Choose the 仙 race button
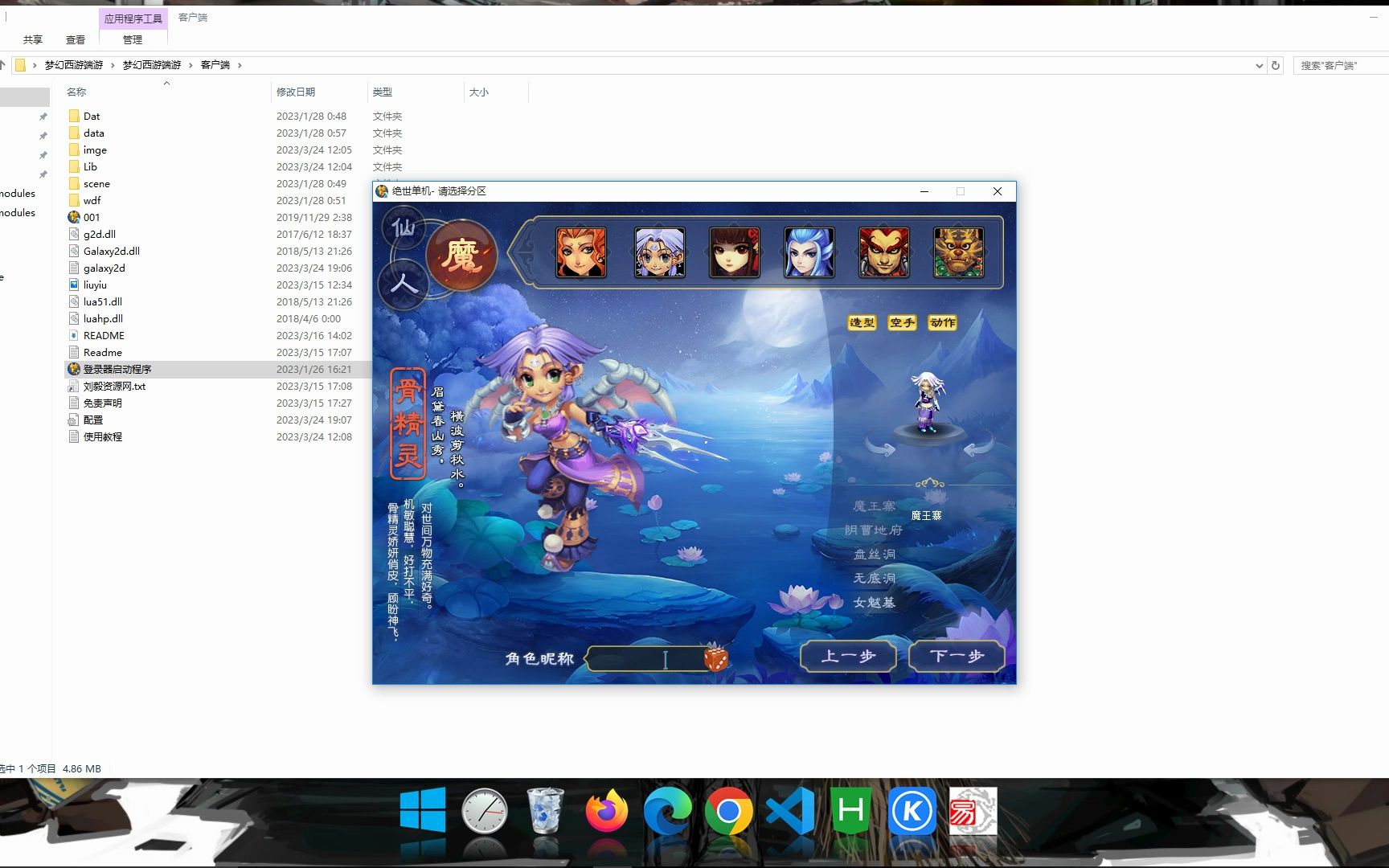1389x868 pixels. (404, 229)
